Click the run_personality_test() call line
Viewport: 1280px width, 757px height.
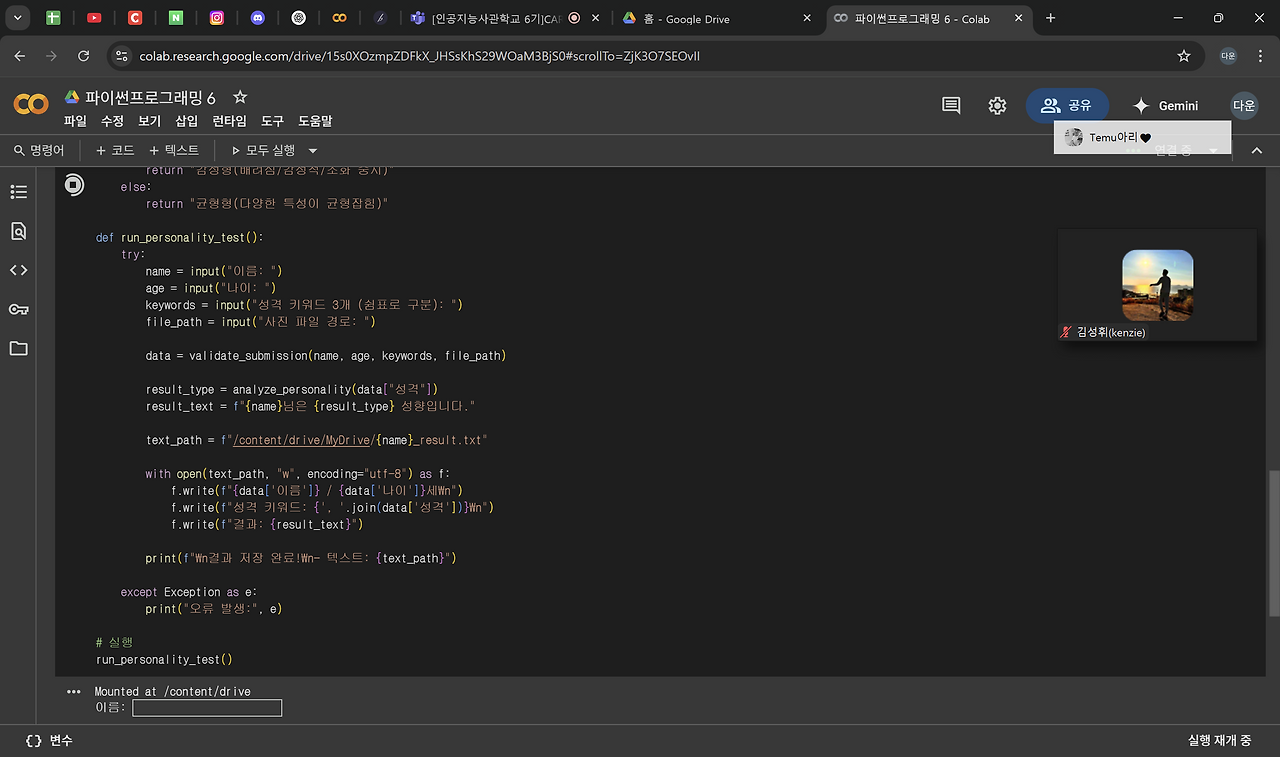(164, 659)
